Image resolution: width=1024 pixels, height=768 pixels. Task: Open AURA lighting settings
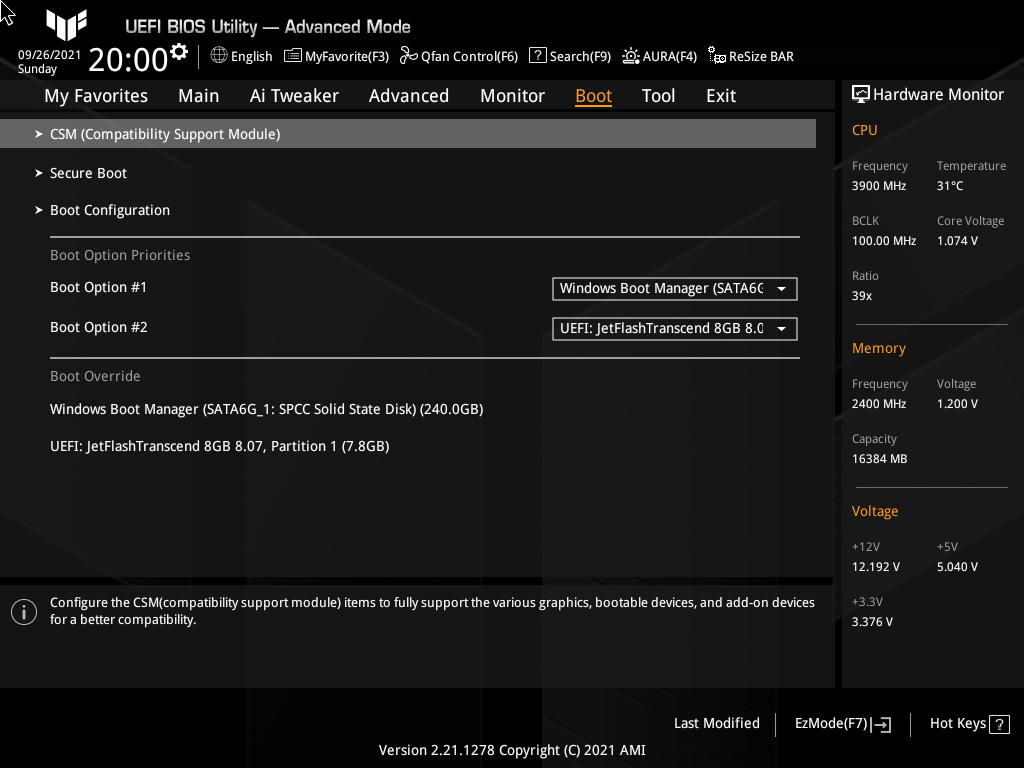pyautogui.click(x=659, y=56)
